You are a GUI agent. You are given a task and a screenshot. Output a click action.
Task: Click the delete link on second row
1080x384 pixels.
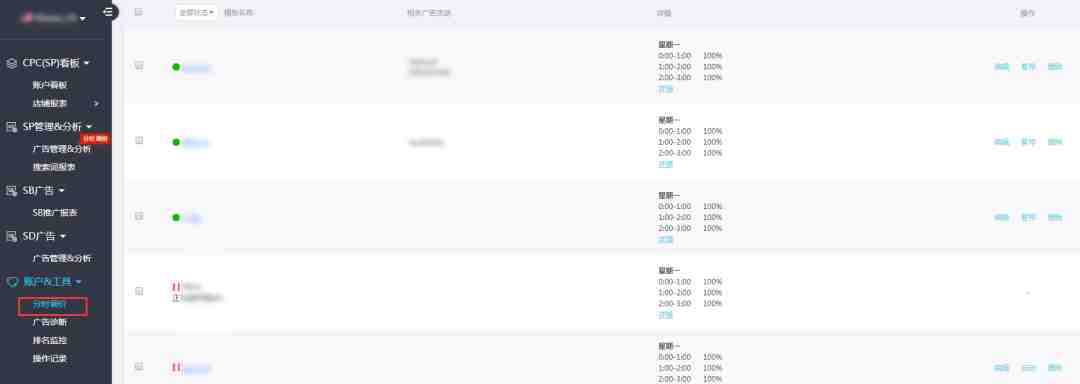(1055, 142)
